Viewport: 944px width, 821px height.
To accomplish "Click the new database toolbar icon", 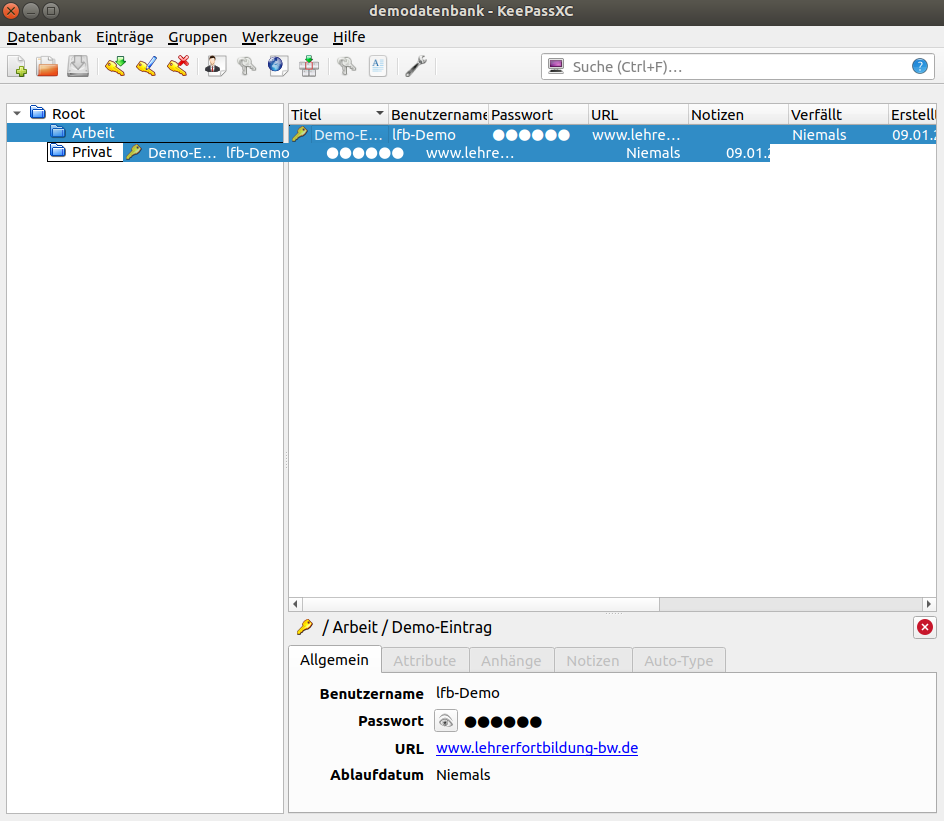I will (x=18, y=67).
